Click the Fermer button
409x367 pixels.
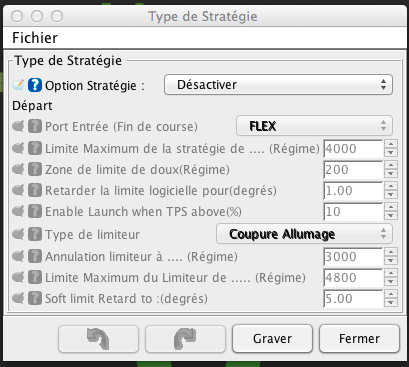(359, 339)
